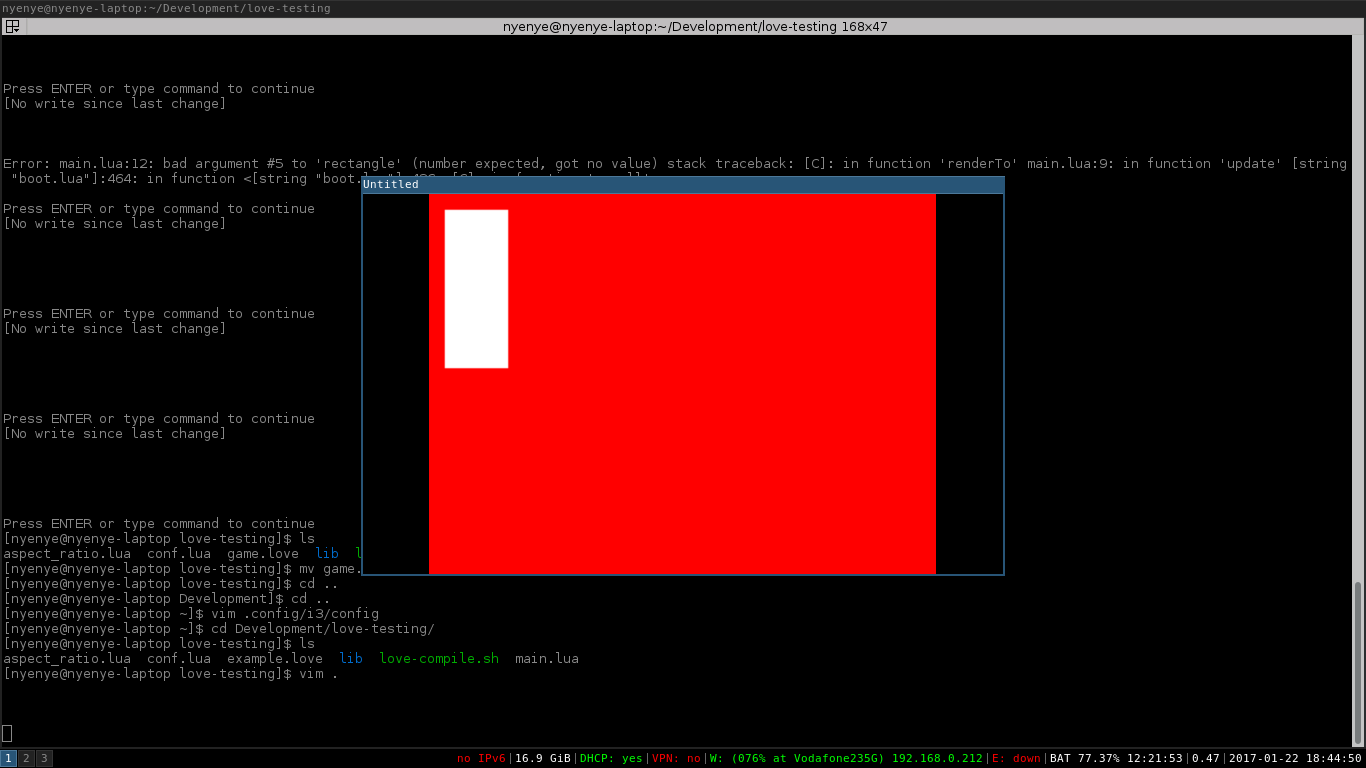
Task: Click the final 'vim .' command line
Action: [171, 674]
